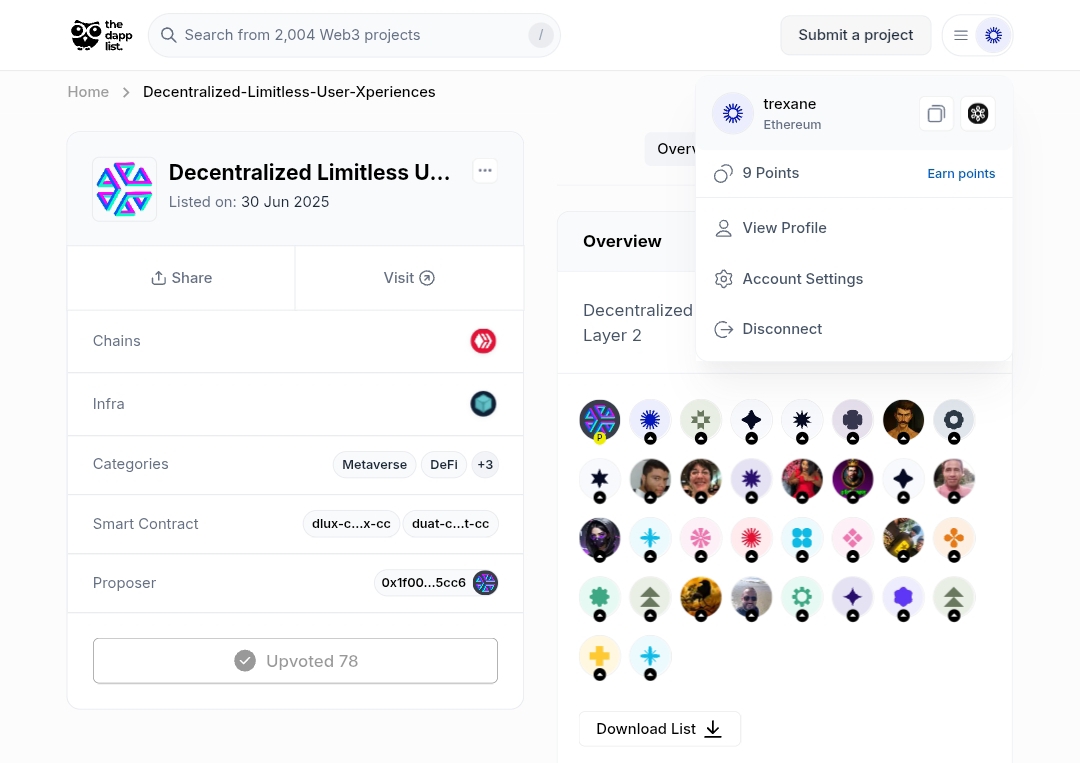Click the red Hive chain icon
The height and width of the screenshot is (763, 1080).
(484, 341)
